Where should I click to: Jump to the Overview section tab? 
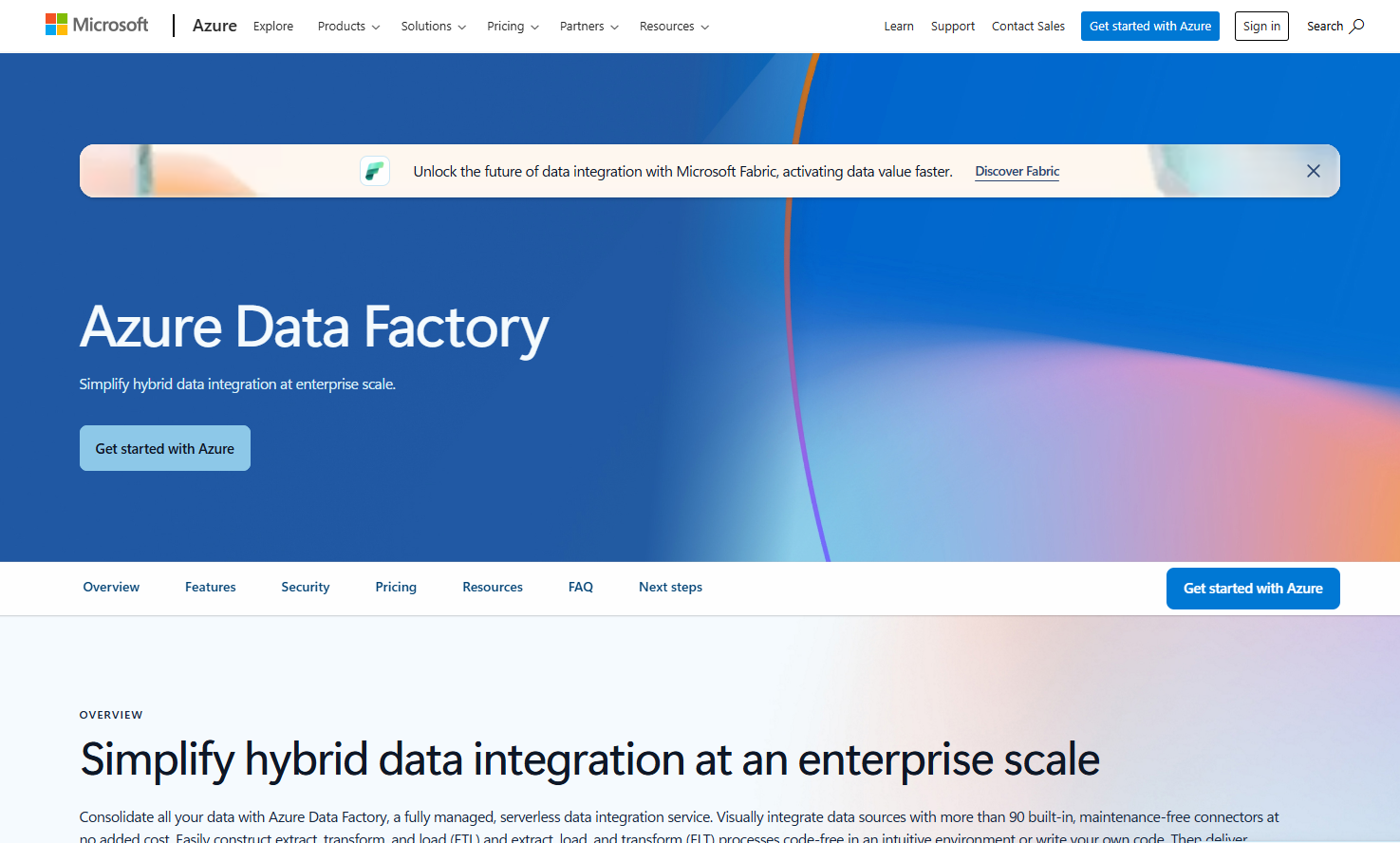pos(111,588)
